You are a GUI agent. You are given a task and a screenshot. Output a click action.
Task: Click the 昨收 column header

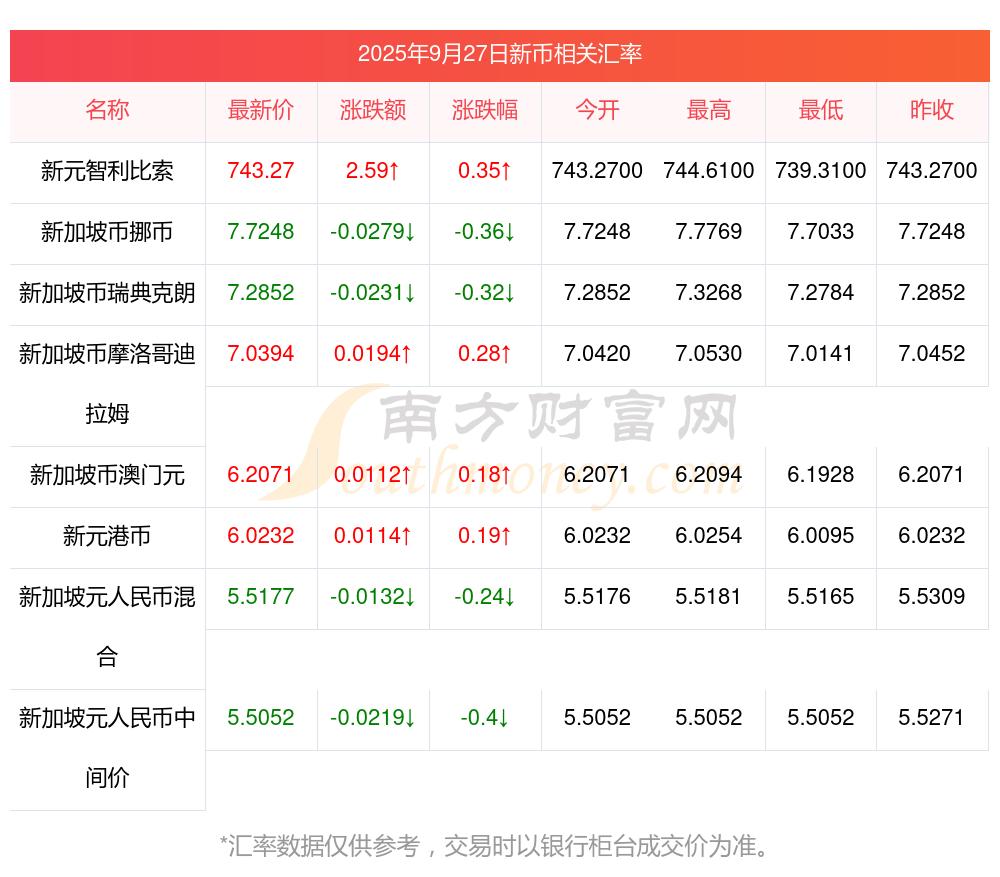[932, 110]
